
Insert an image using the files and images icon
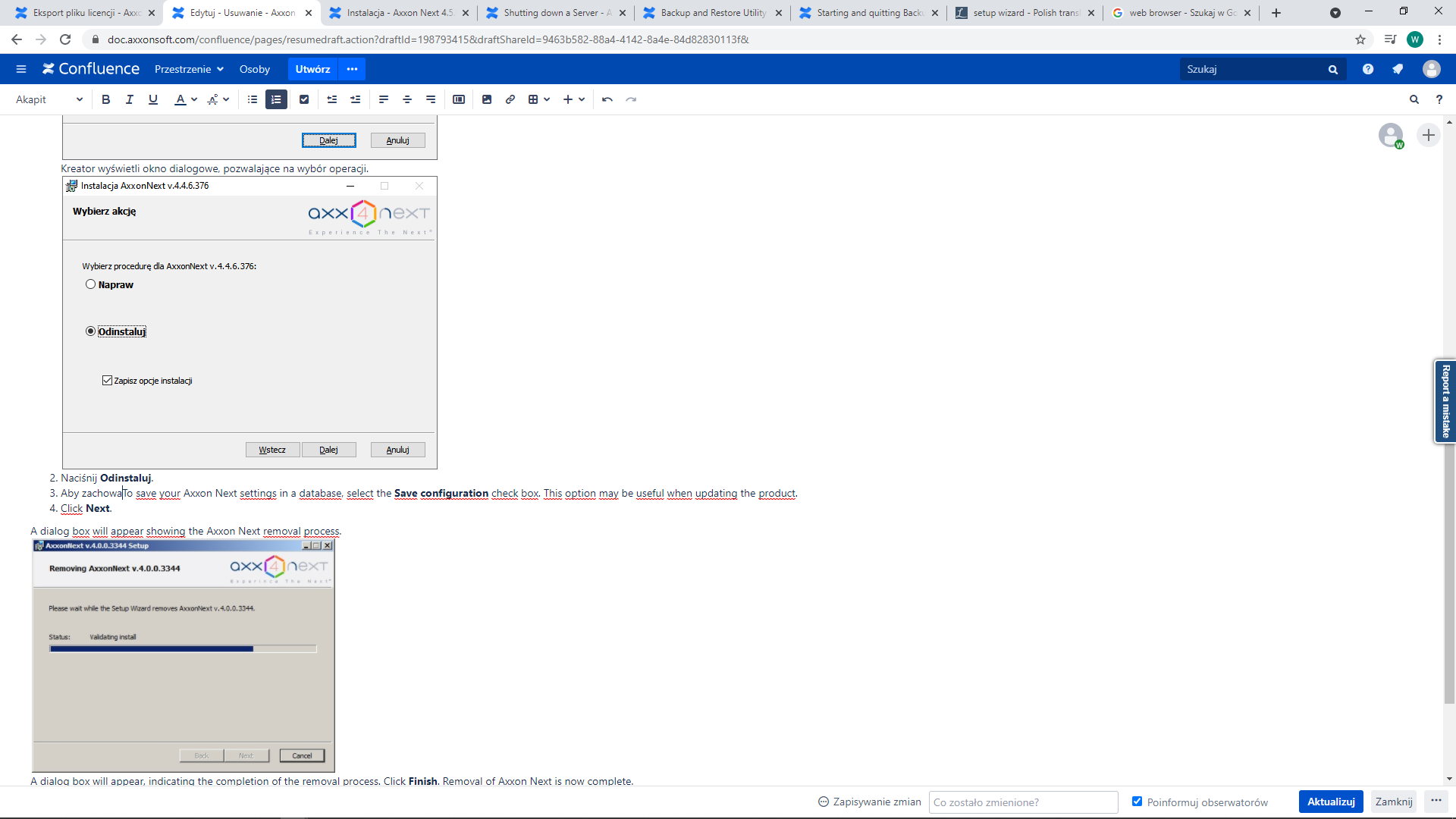coord(487,99)
